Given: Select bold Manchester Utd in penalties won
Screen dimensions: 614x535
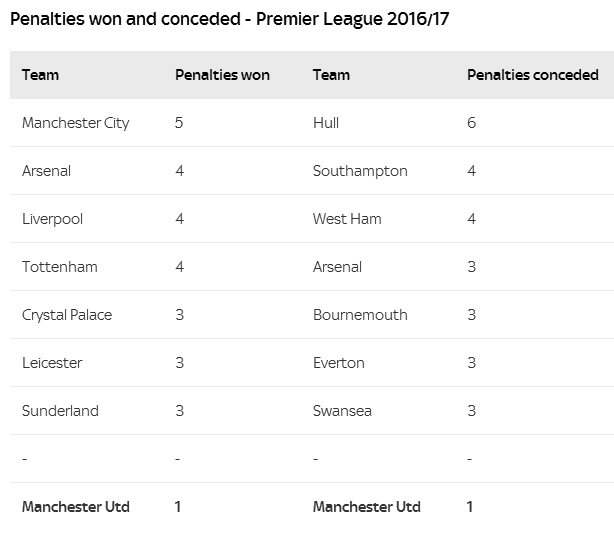Looking at the screenshot, I should (76, 507).
